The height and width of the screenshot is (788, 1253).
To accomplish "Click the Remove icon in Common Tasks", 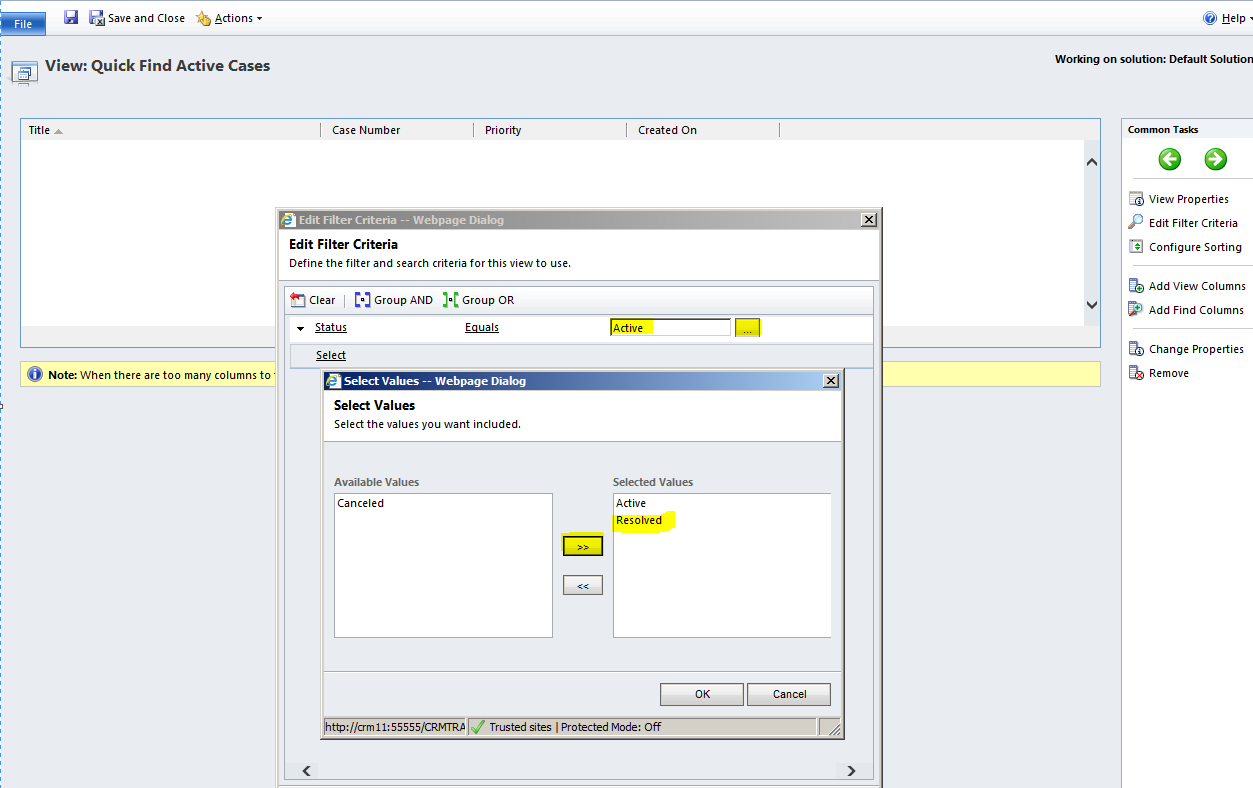I will click(x=1135, y=372).
